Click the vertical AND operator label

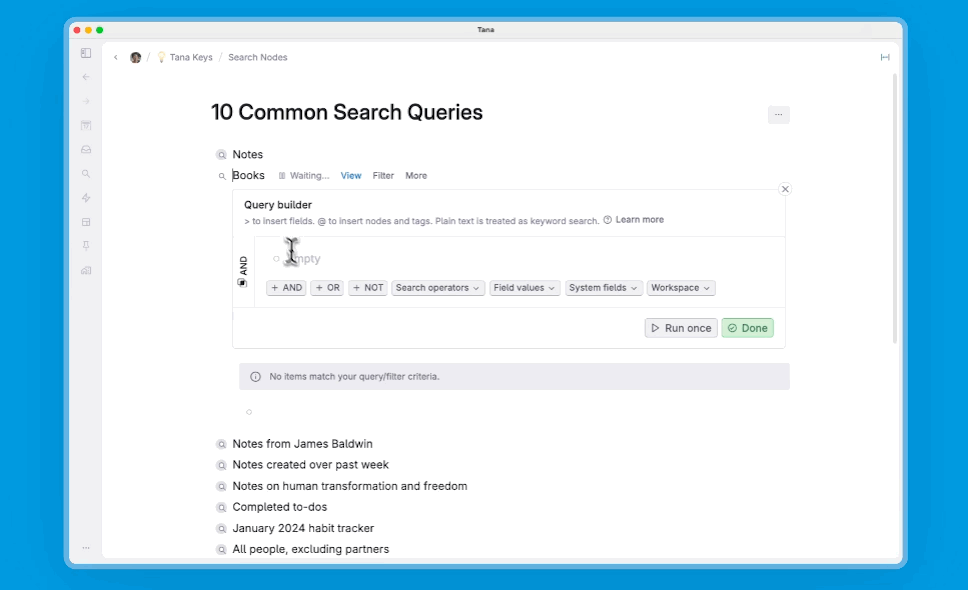coord(243,266)
